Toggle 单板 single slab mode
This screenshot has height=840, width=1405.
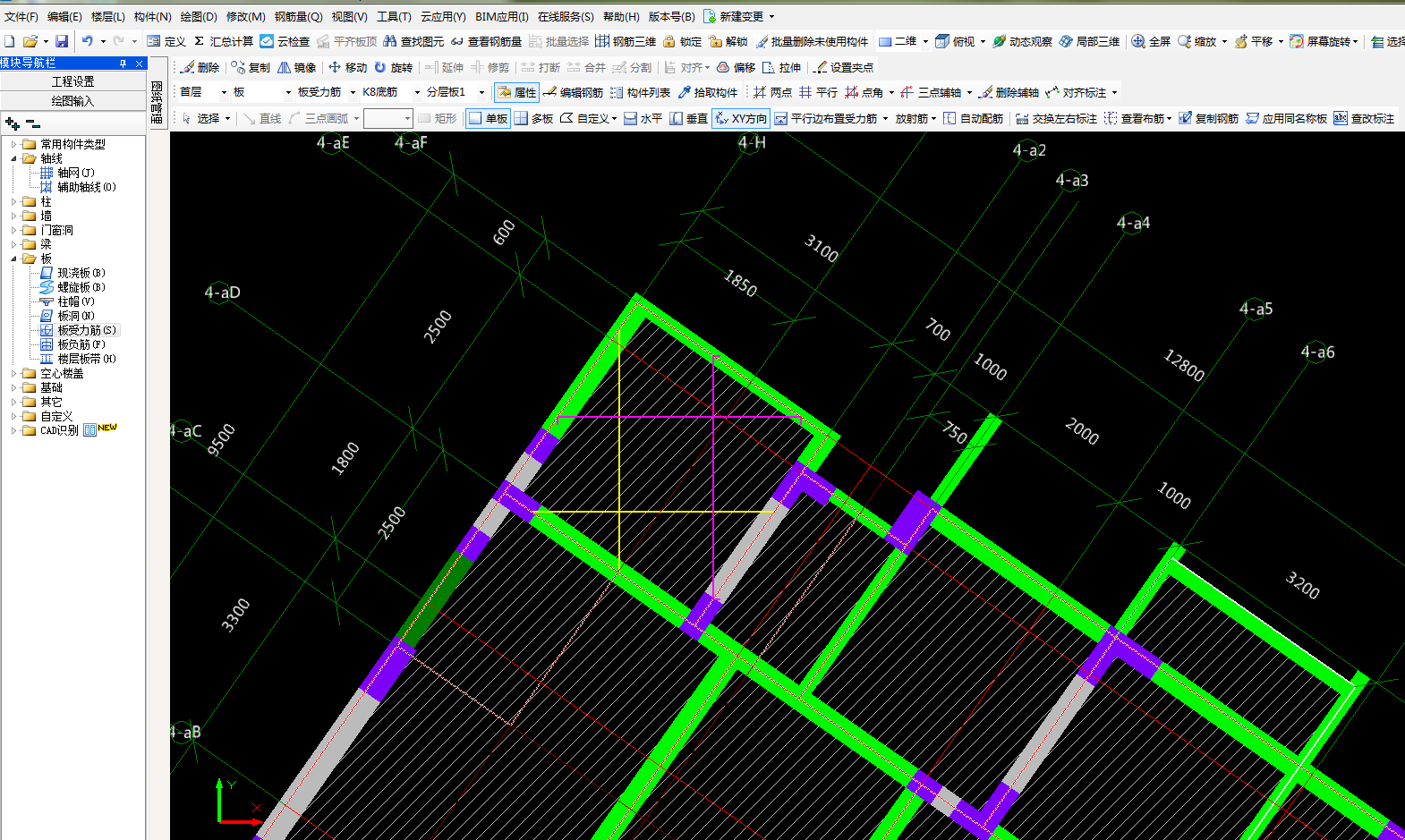coord(488,118)
